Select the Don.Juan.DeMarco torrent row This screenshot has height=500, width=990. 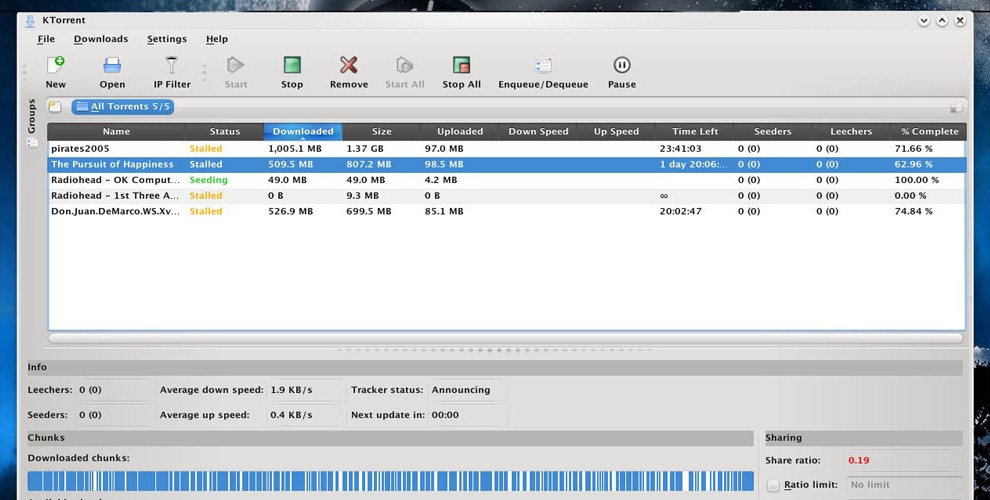pos(115,212)
